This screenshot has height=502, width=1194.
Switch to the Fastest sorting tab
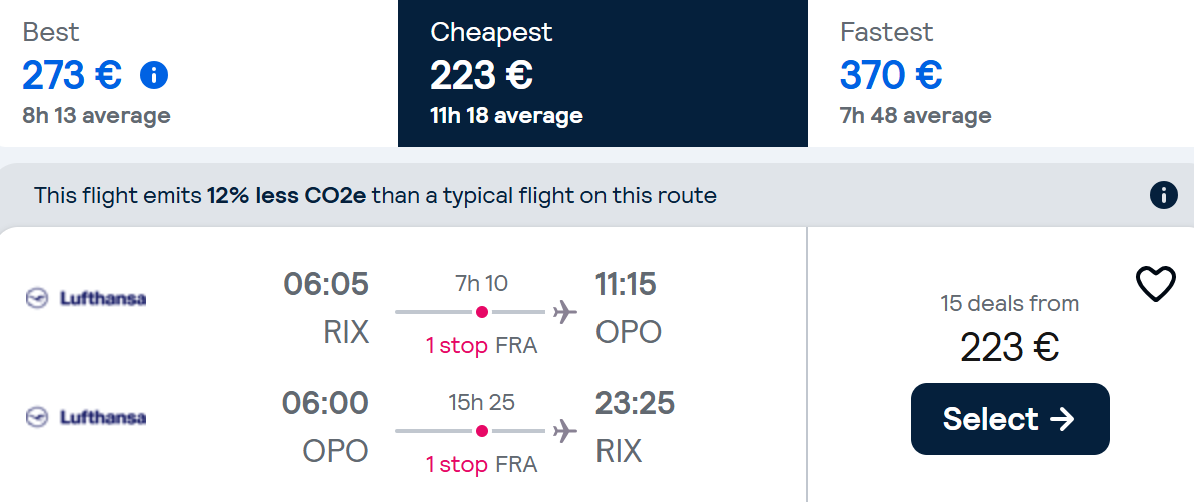click(1001, 73)
